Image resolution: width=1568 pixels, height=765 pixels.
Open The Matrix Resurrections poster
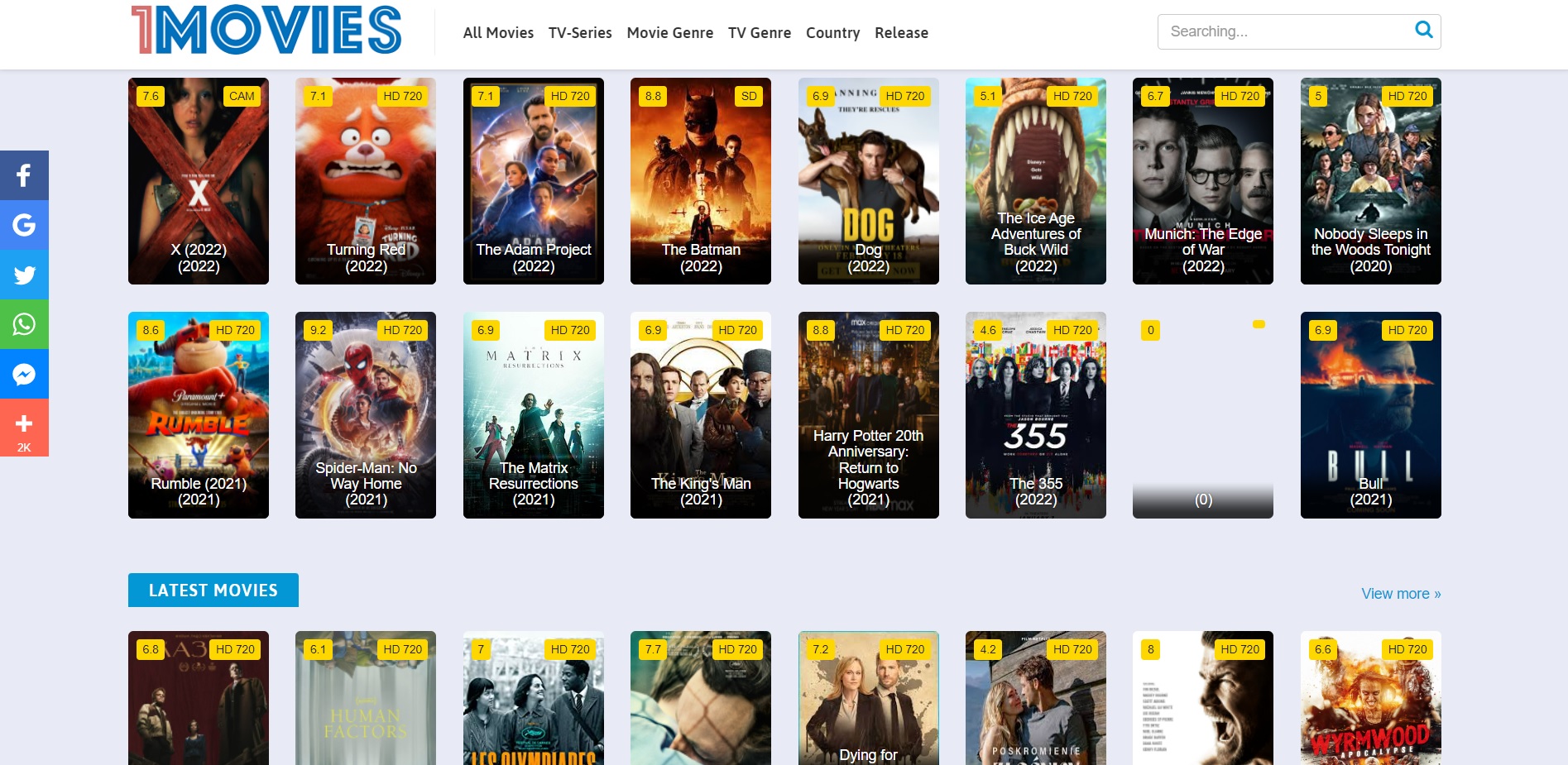(534, 415)
